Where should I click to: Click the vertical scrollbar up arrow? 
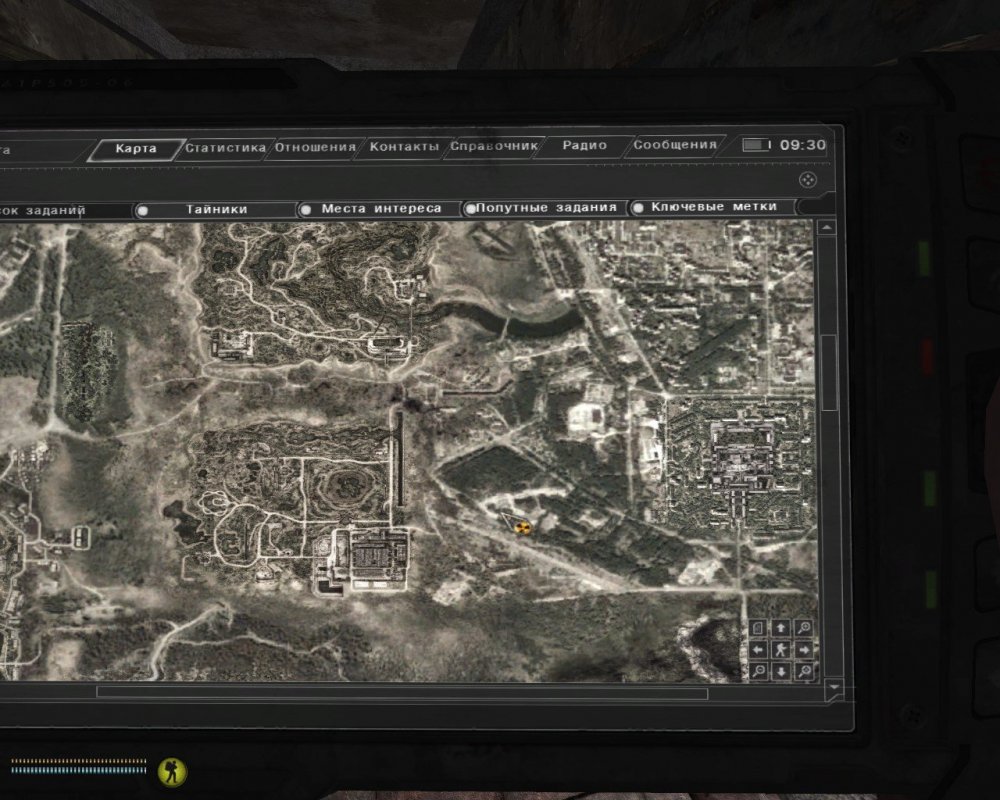[827, 227]
